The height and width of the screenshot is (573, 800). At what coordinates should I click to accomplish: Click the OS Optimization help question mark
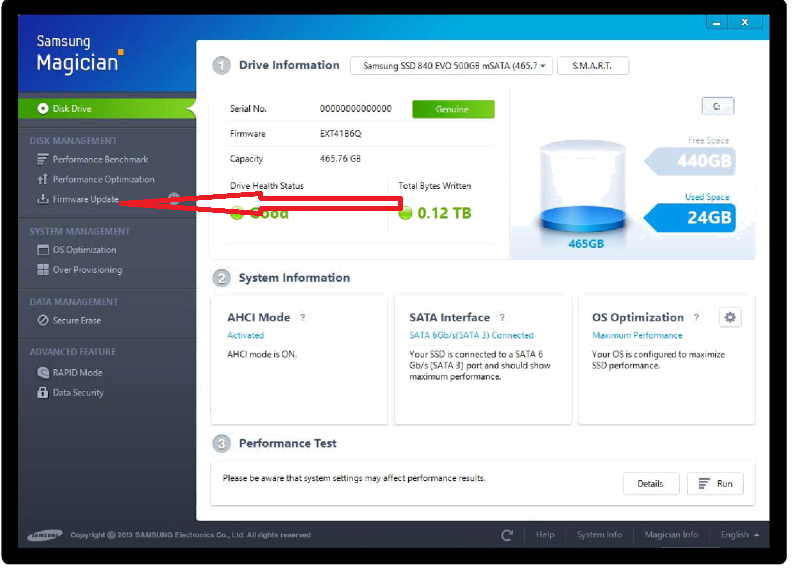point(696,317)
